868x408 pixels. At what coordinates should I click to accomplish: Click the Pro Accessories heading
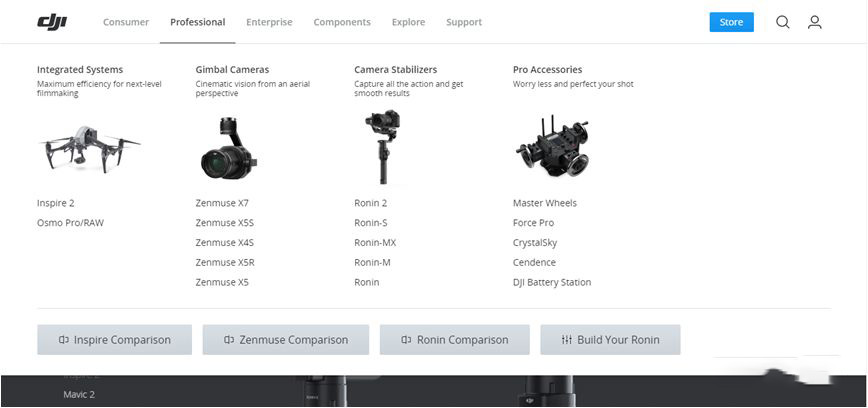[x=547, y=70]
